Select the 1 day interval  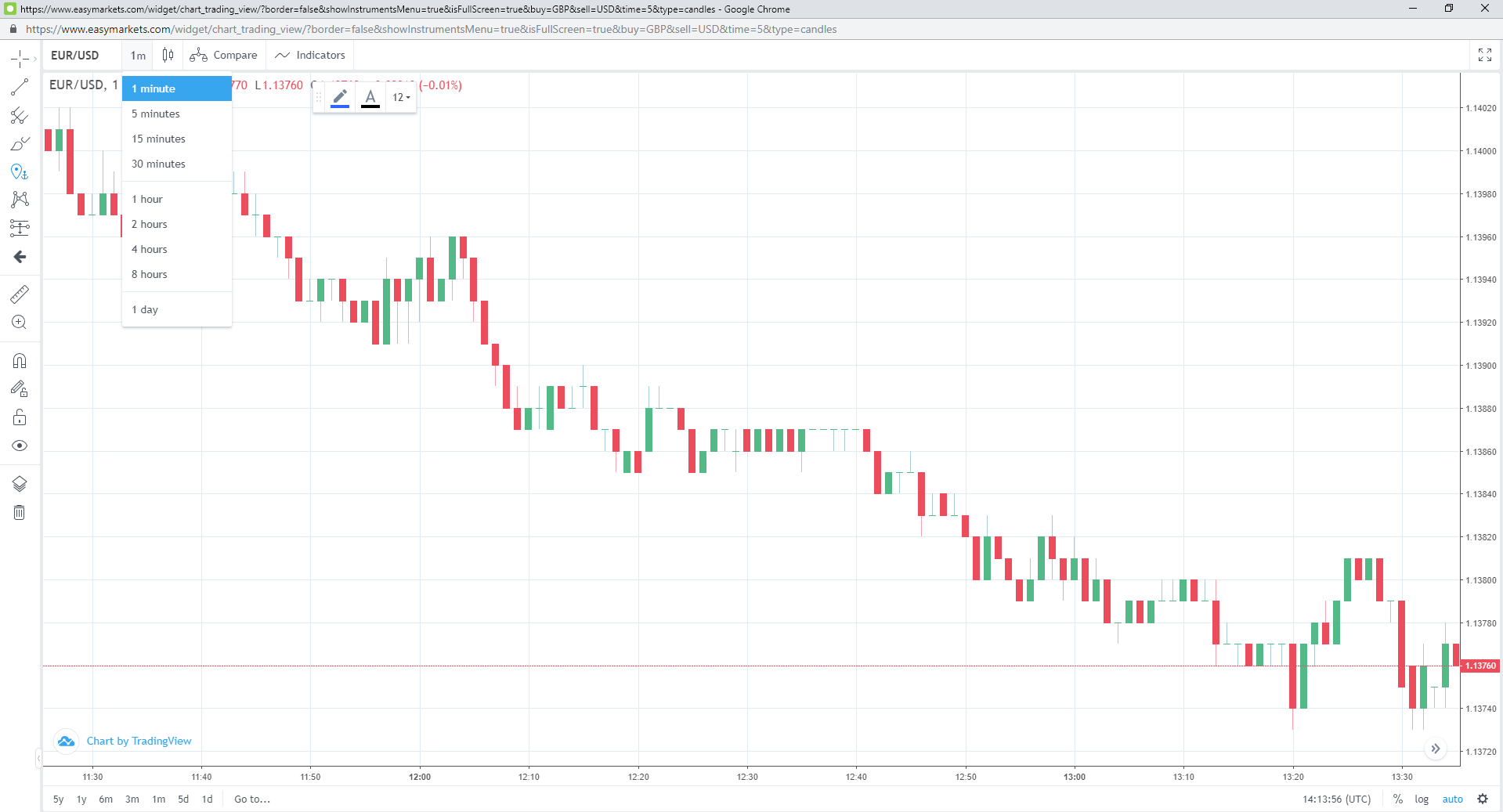click(x=177, y=309)
